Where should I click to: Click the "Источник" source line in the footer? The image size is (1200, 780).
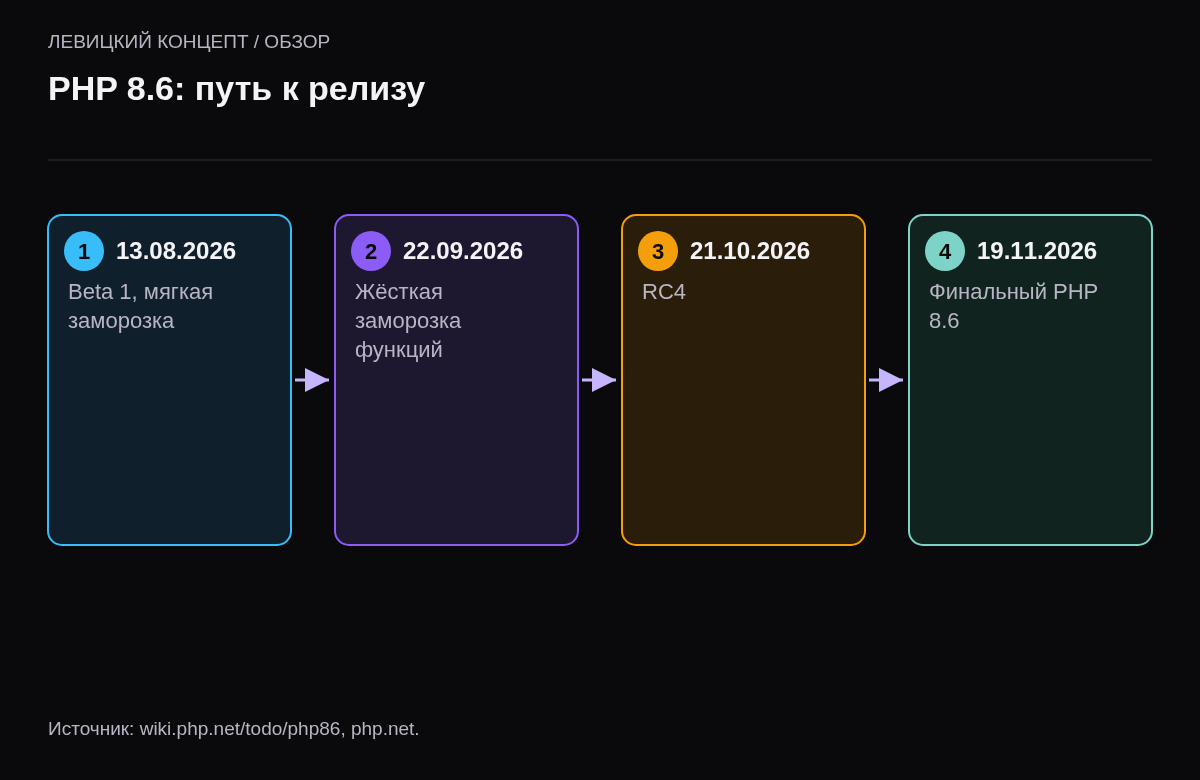234,729
